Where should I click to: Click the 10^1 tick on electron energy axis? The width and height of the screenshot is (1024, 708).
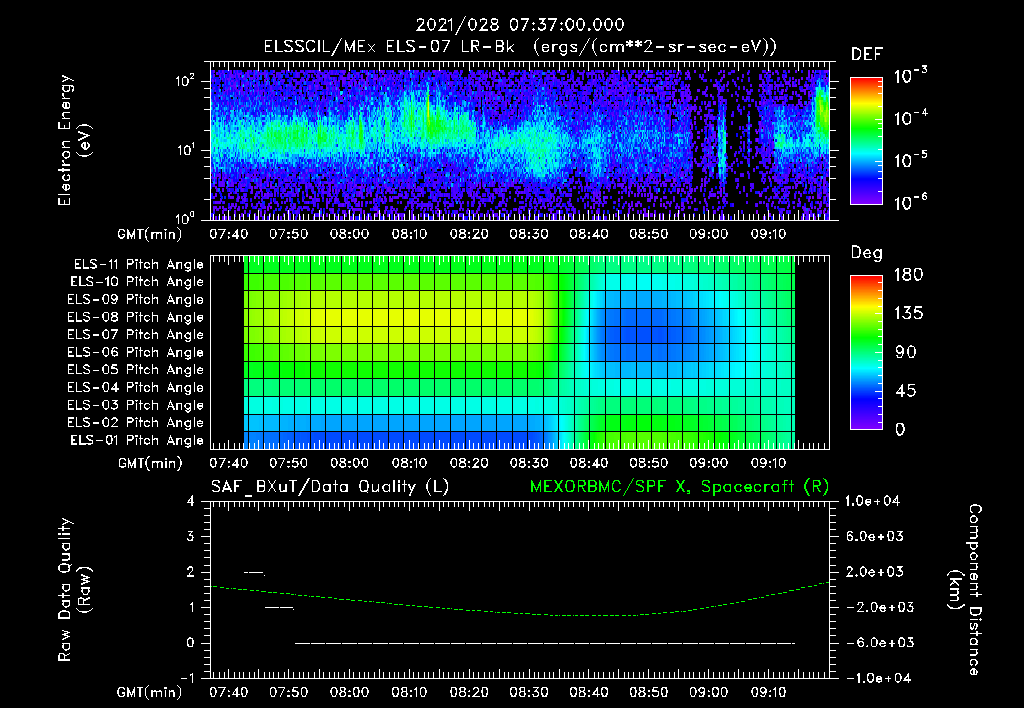tap(185, 150)
